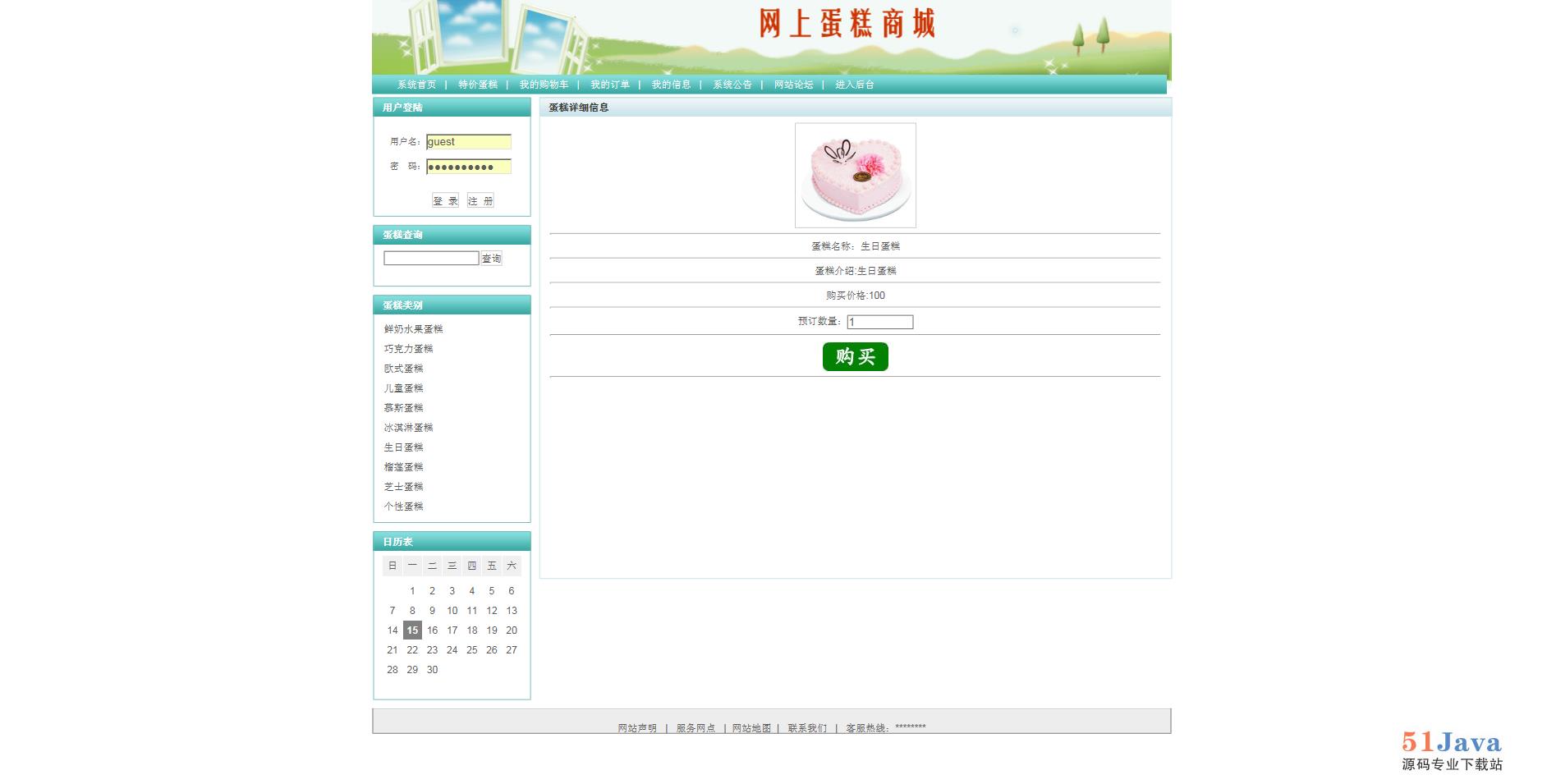Select 巧克力蛋糕 category
1547x784 pixels.
tap(408, 349)
